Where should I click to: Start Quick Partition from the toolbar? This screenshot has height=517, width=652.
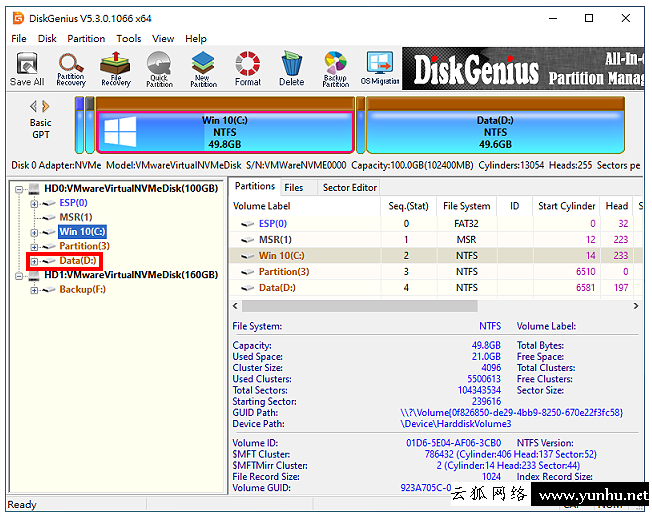(159, 69)
